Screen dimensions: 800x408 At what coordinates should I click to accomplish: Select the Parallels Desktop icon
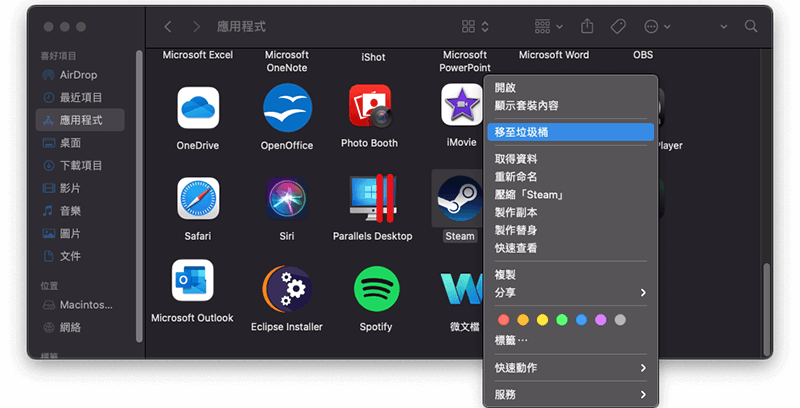click(x=373, y=198)
